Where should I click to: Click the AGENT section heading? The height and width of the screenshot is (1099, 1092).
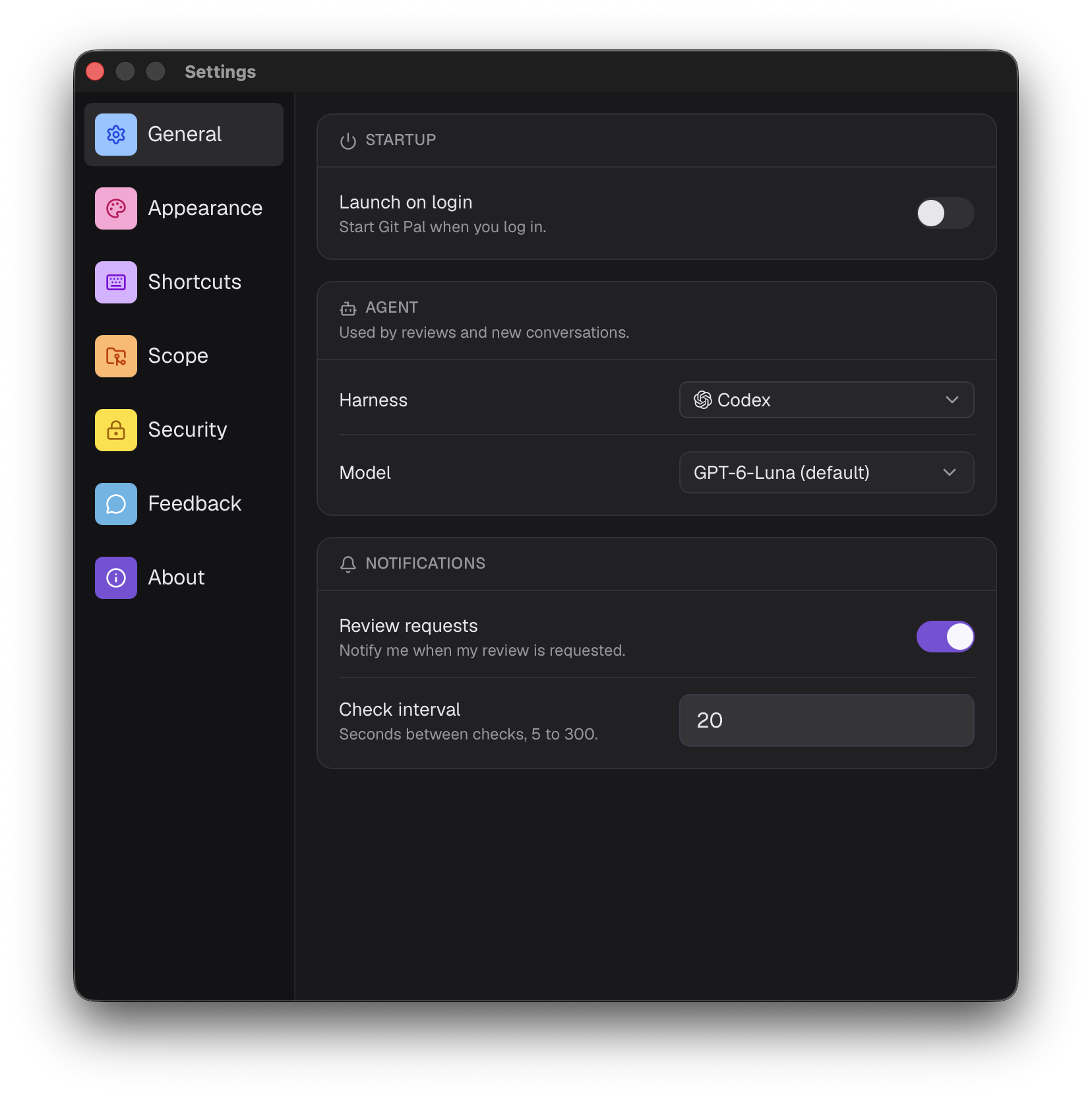pyautogui.click(x=392, y=307)
